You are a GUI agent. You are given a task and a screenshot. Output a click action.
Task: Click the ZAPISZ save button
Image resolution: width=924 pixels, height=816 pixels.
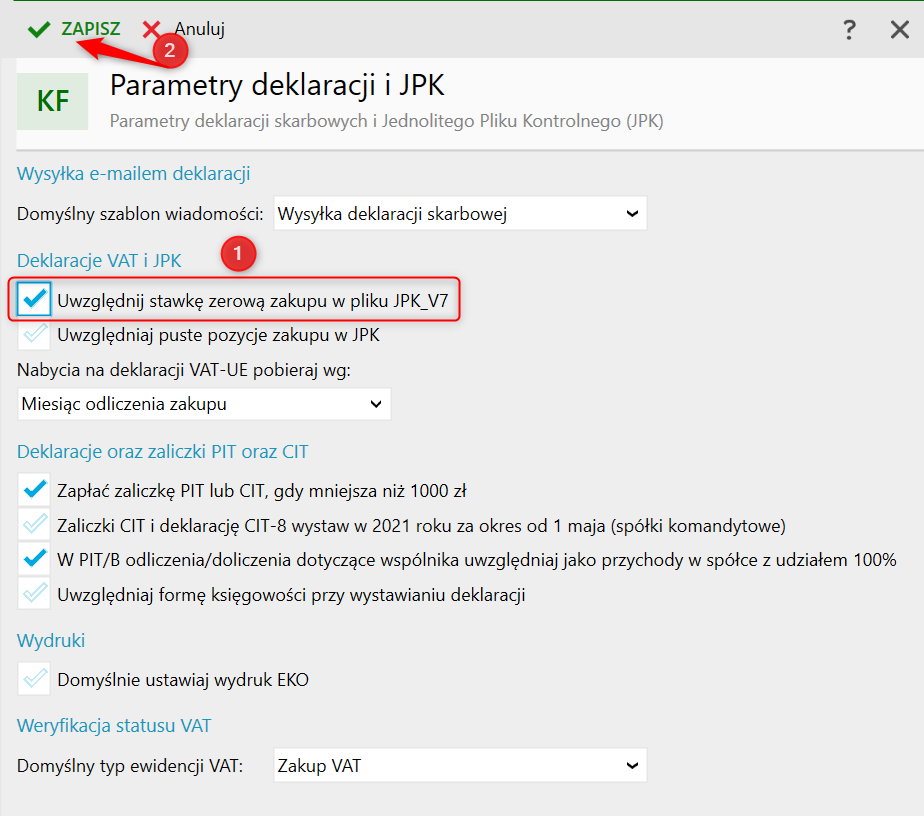74,29
